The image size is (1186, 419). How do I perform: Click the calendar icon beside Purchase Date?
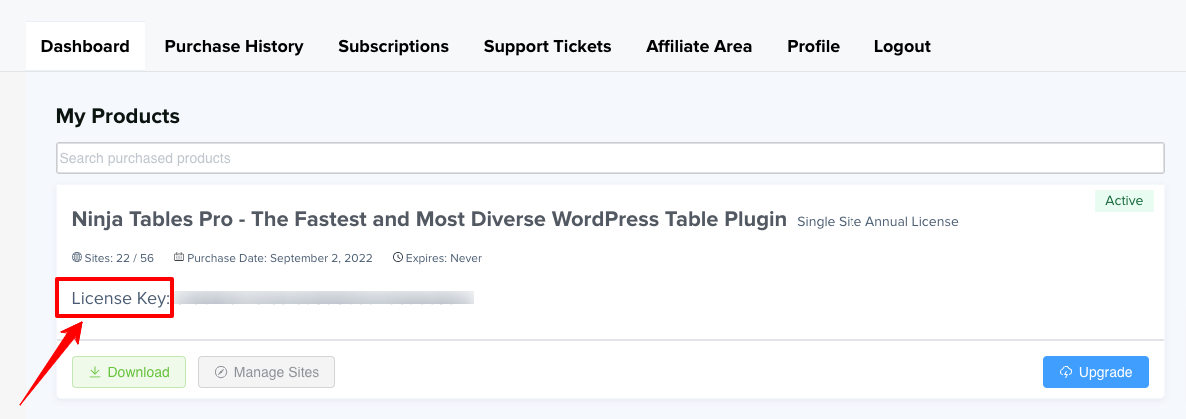pyautogui.click(x=179, y=258)
